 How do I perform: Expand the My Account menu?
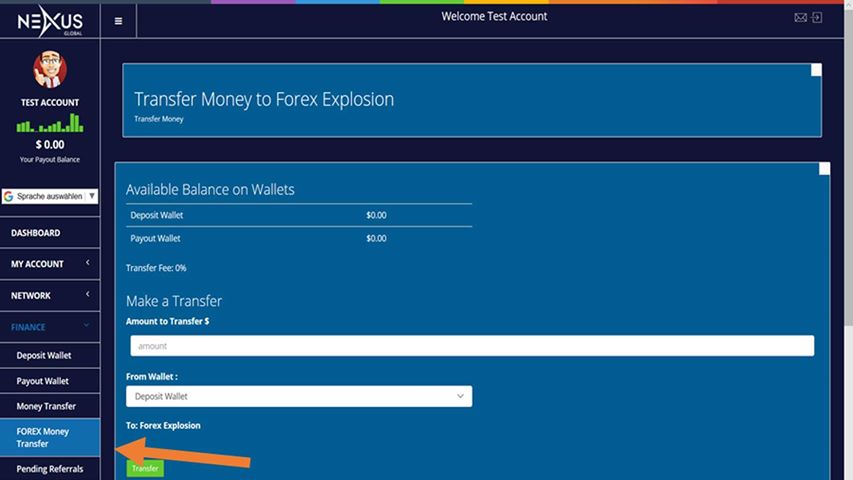pyautogui.click(x=50, y=264)
